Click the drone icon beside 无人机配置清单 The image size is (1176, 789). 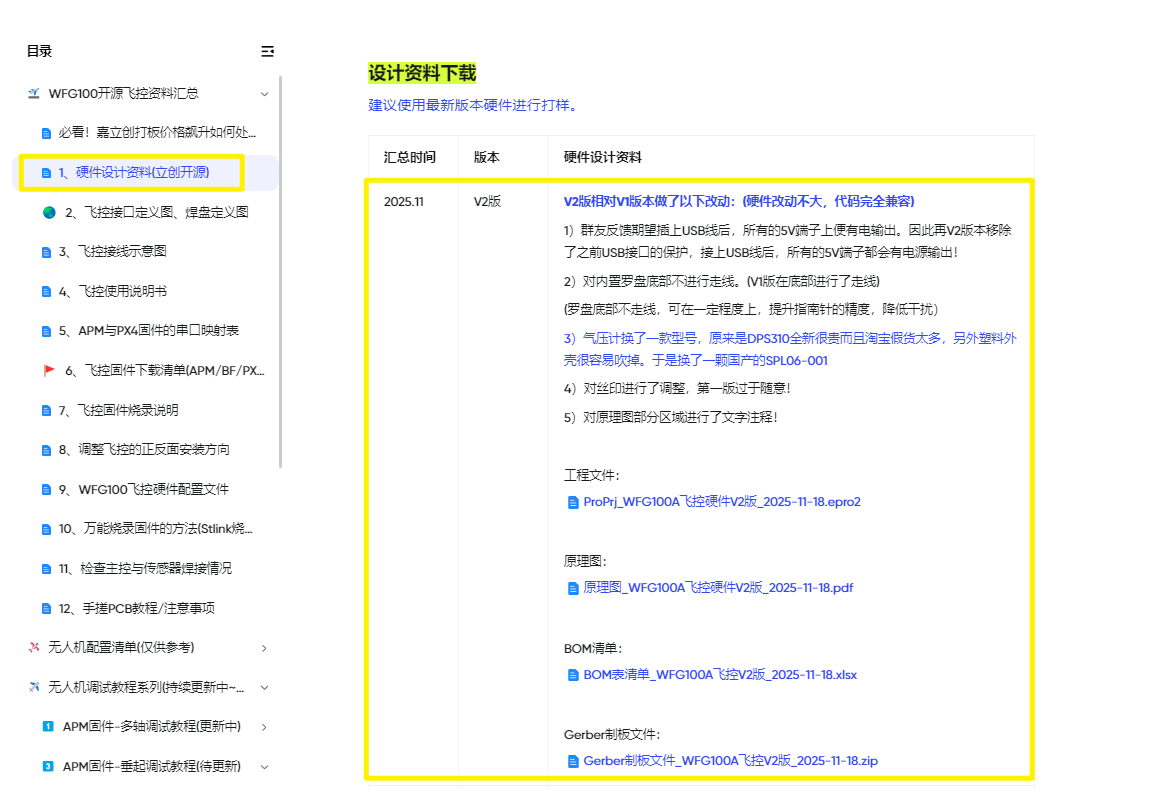pos(35,647)
